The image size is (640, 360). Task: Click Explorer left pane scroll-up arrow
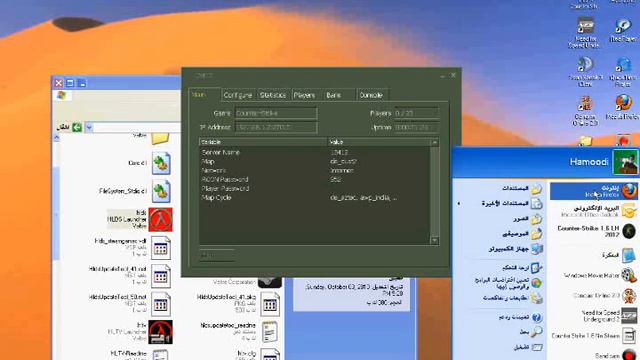[56, 138]
